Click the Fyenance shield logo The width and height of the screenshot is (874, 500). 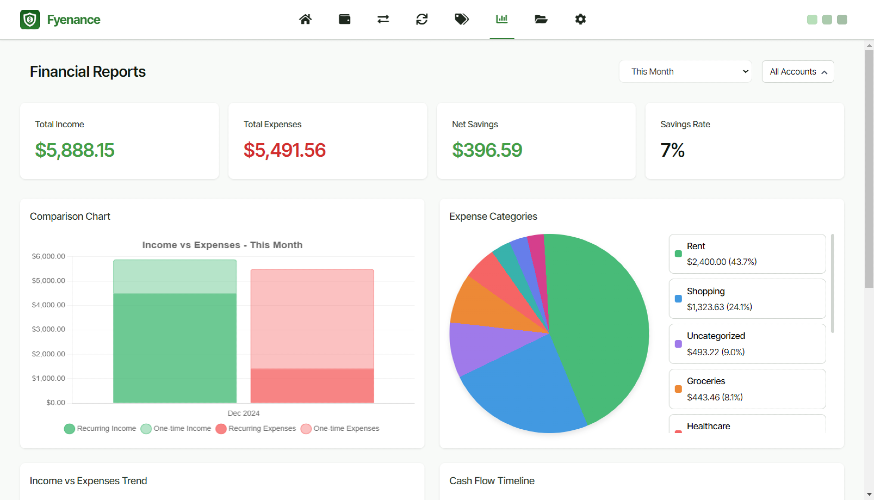[x=30, y=20]
